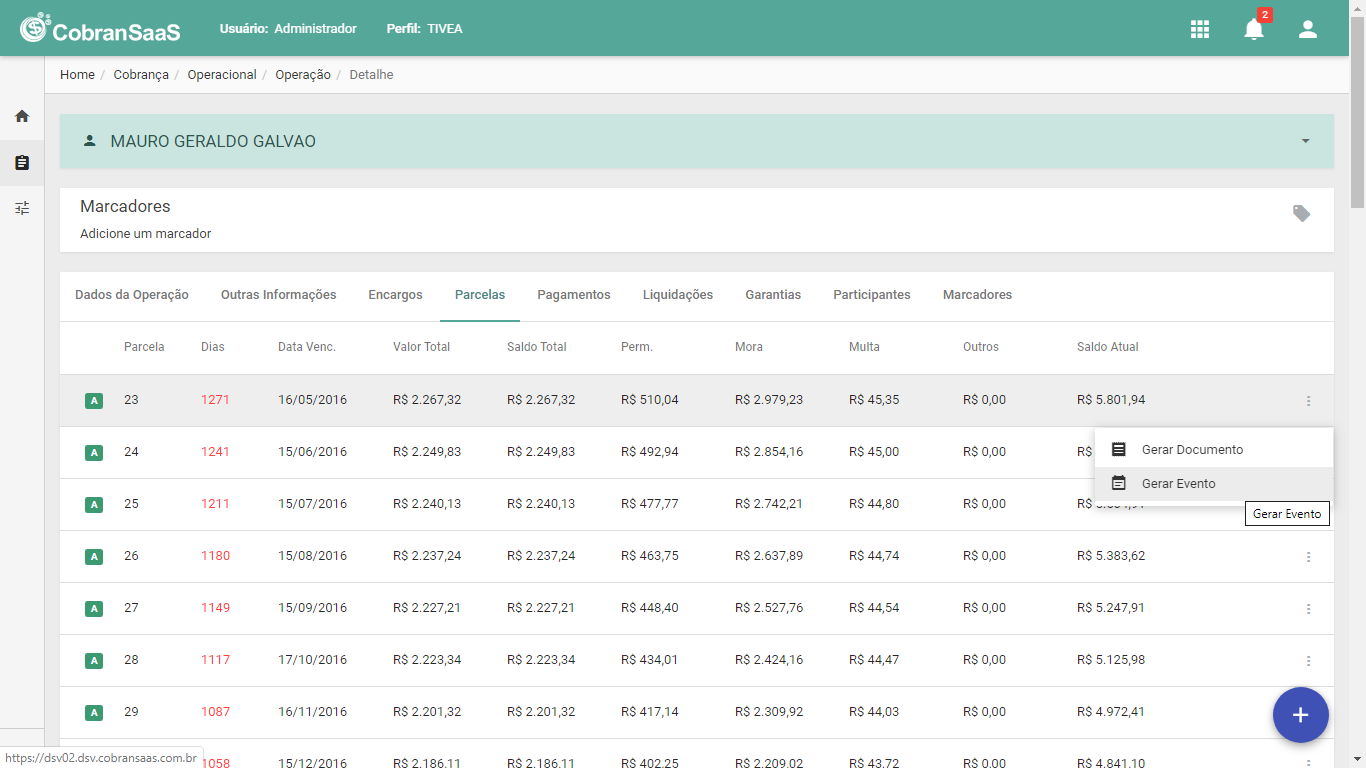Open the apps grid icon

1200,29
